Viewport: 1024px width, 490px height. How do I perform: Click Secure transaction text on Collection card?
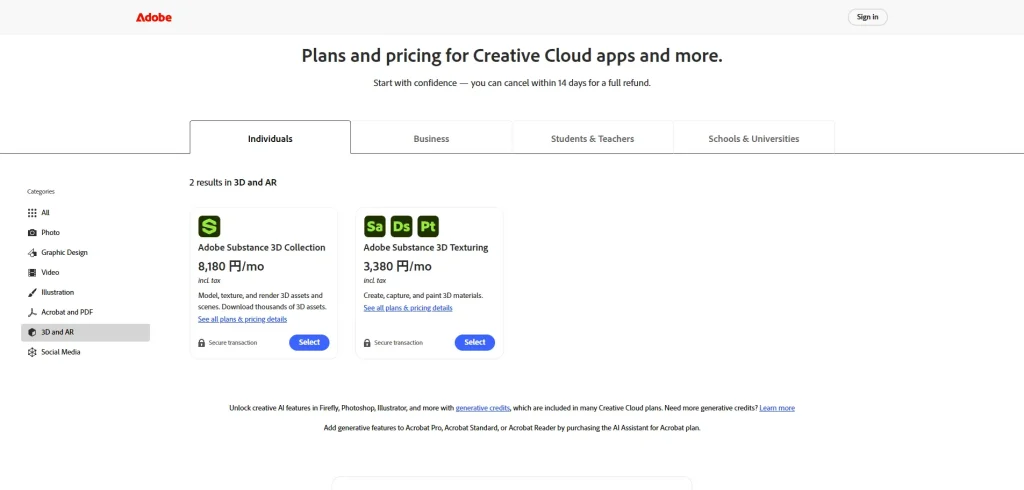point(233,343)
